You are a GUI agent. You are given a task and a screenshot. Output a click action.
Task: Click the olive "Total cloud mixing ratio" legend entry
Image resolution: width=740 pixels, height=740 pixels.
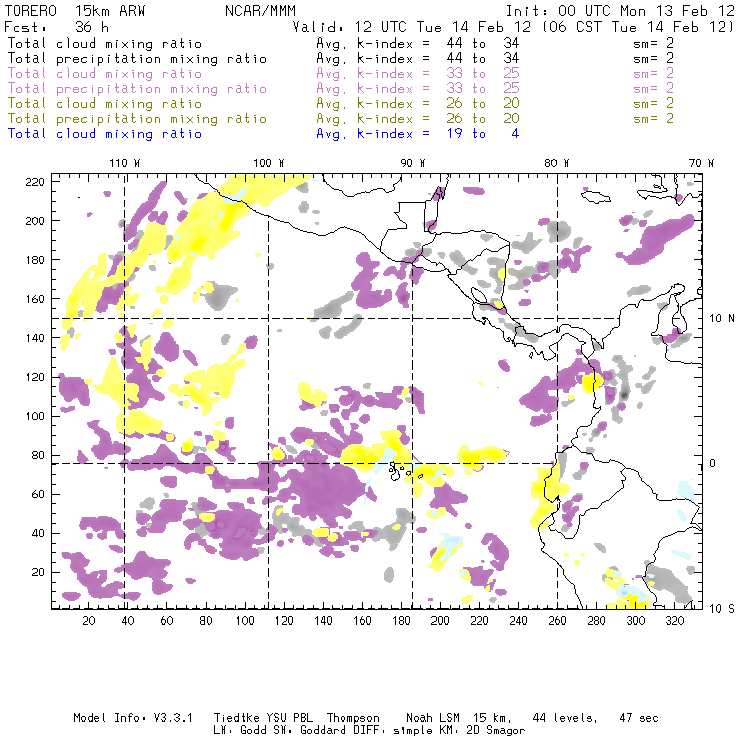click(105, 103)
